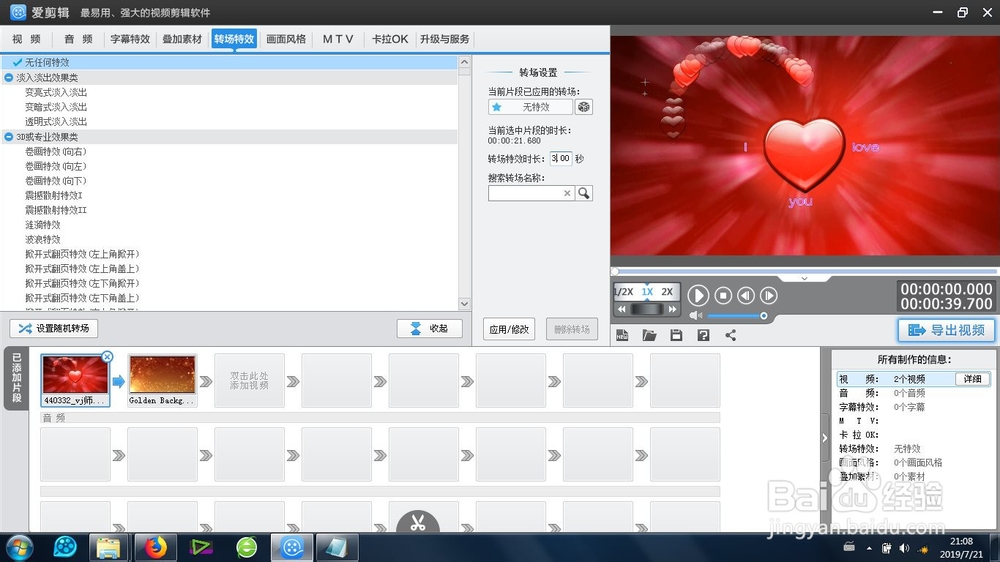Click 应用/修改 button

(509, 330)
